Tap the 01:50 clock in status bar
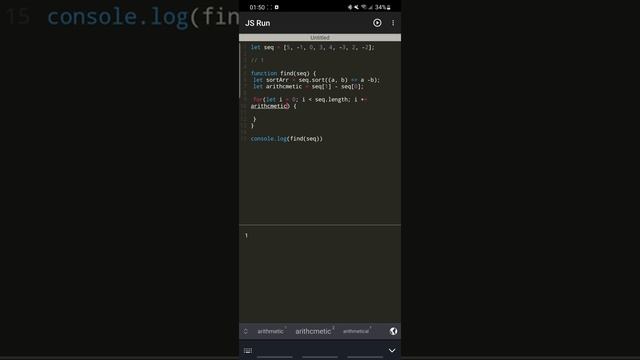The image size is (640, 360). tap(257, 7)
